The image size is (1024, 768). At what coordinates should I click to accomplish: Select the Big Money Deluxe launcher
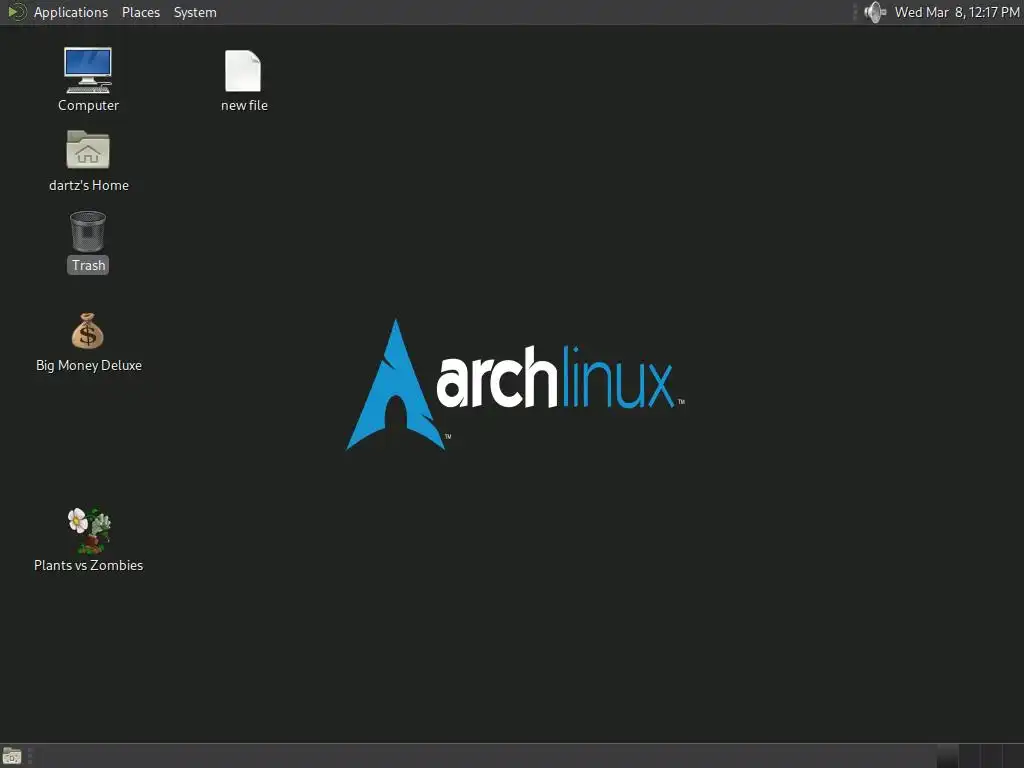pos(88,330)
